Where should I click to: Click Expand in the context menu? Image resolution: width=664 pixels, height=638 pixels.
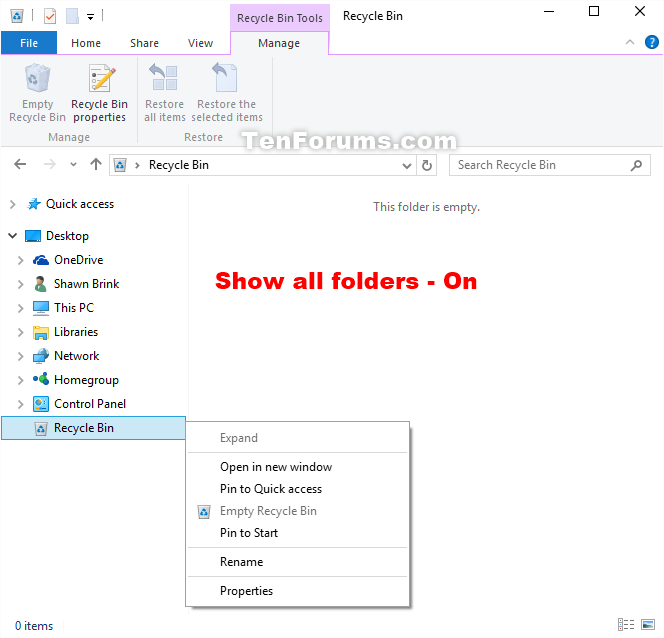pyautogui.click(x=298, y=438)
